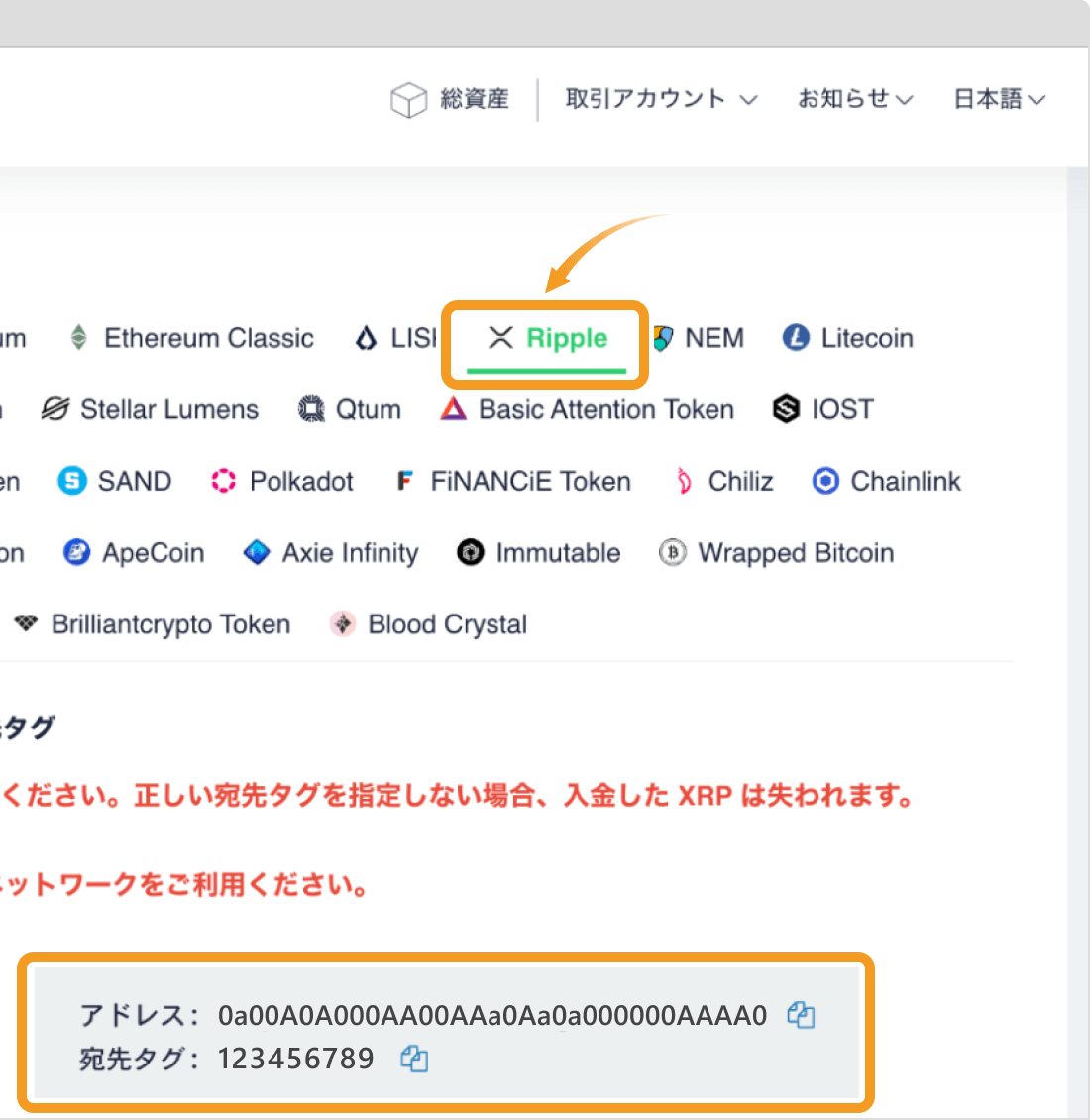The image size is (1090, 1120).
Task: Choose the Stellar Lumens tab
Action: 150,409
